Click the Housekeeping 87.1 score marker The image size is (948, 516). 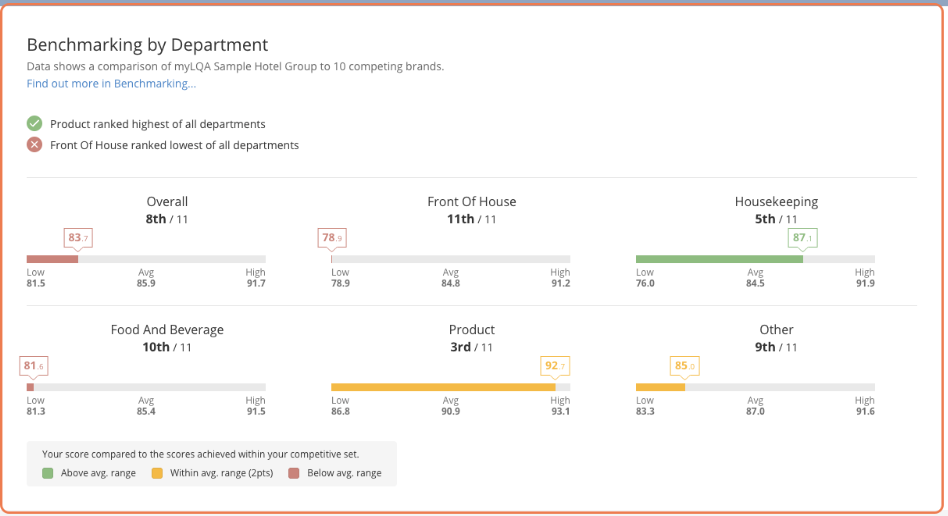(802, 238)
